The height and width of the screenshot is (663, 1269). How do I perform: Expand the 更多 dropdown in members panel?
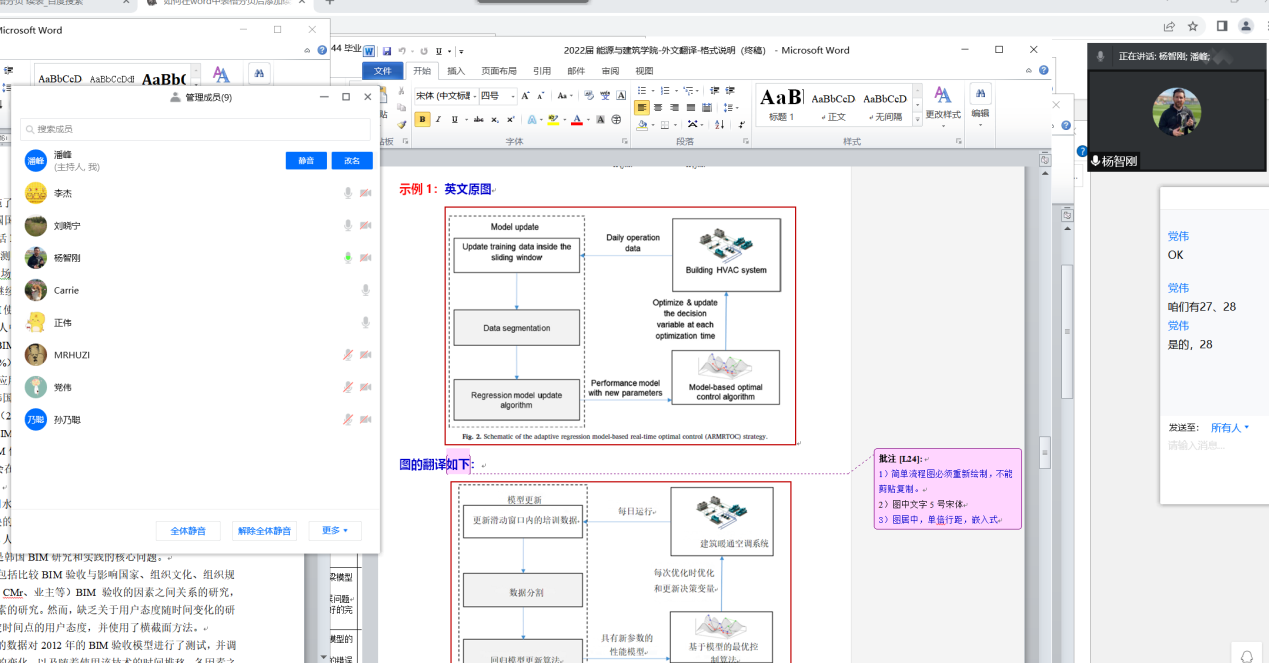point(335,531)
